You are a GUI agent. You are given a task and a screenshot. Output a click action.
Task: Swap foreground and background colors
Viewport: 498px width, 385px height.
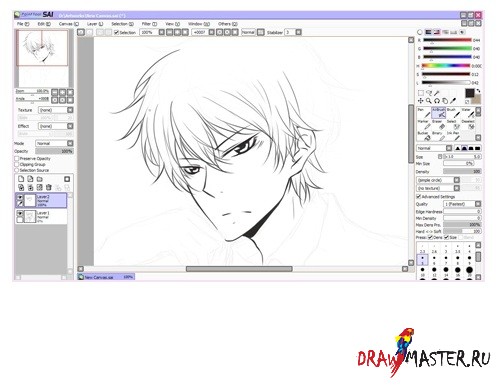click(478, 91)
